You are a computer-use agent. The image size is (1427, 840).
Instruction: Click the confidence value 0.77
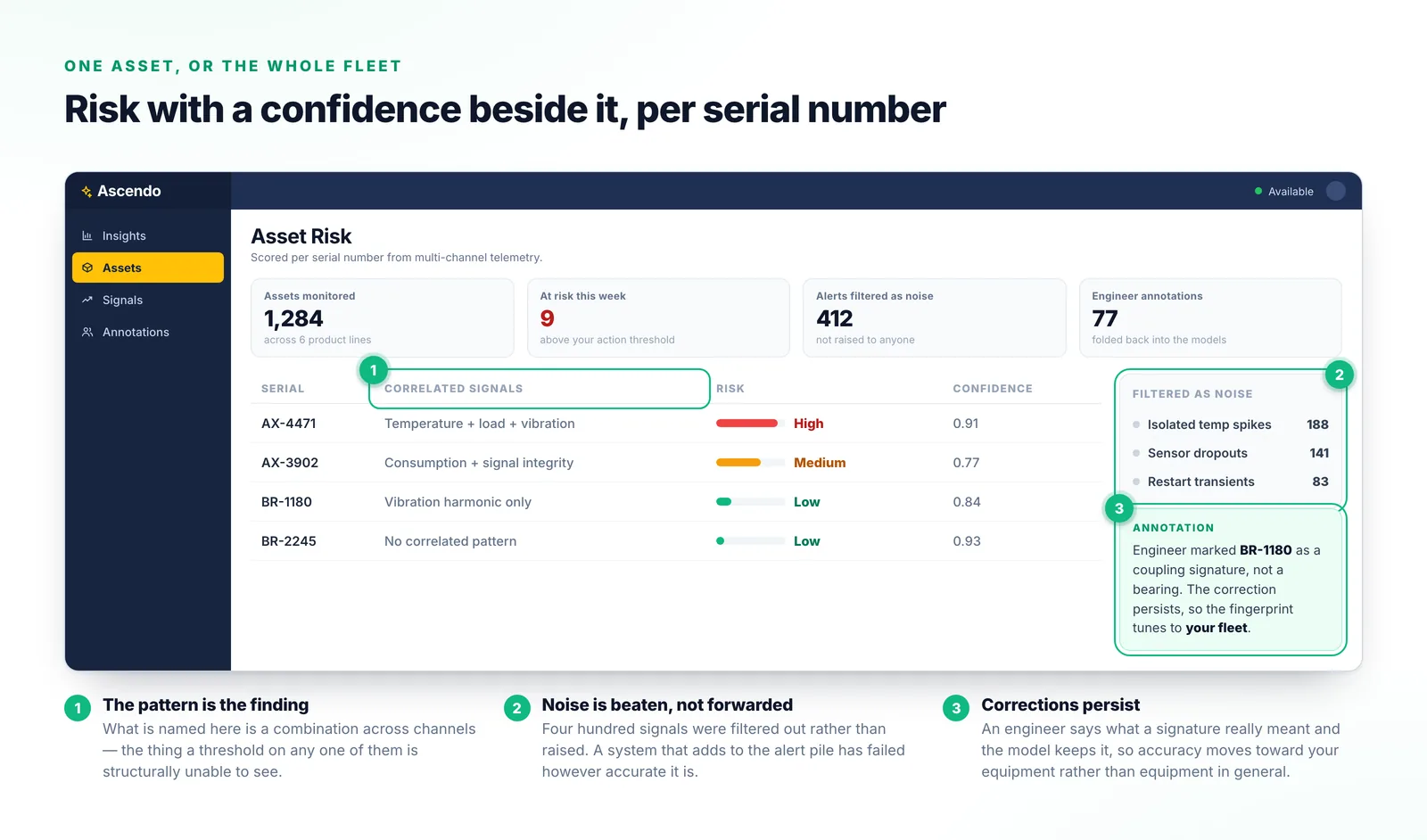coord(966,463)
